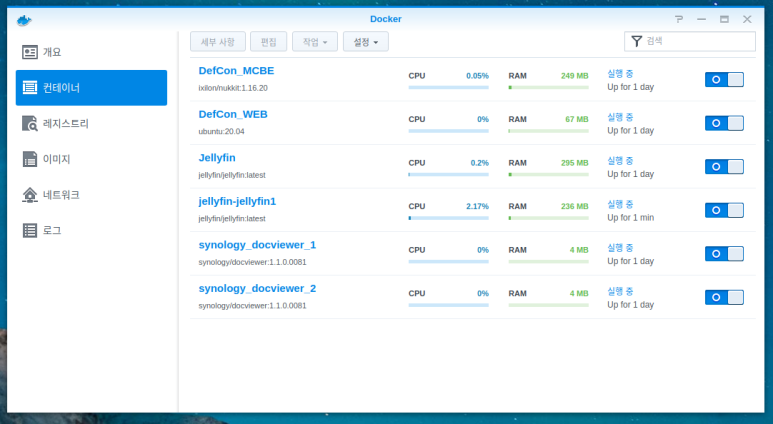Toggle the Jellyfin container power switch
773x424 pixels.
724,166
